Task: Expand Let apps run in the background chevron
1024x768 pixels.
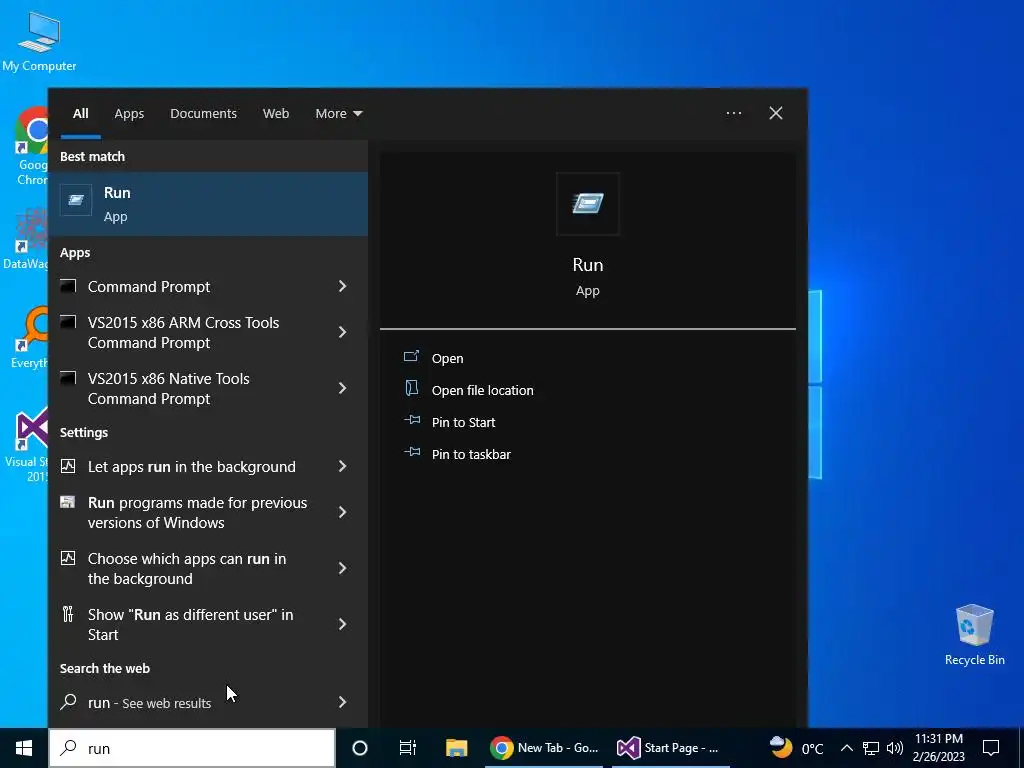Action: tap(342, 466)
